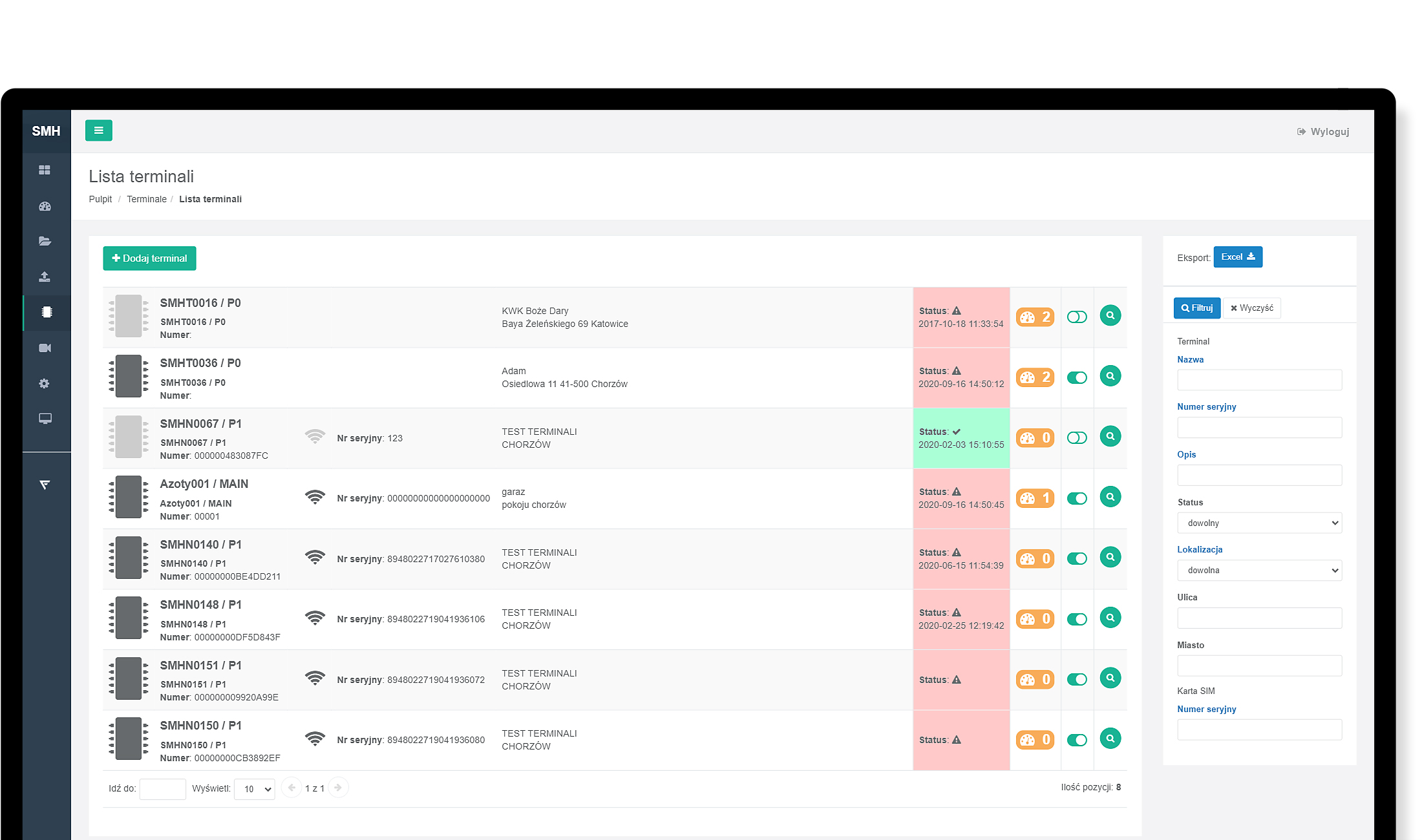Image resolution: width=1422 pixels, height=840 pixels.
Task: Click orange gauge badge of Azoty001 / MAIN
Action: (1035, 498)
